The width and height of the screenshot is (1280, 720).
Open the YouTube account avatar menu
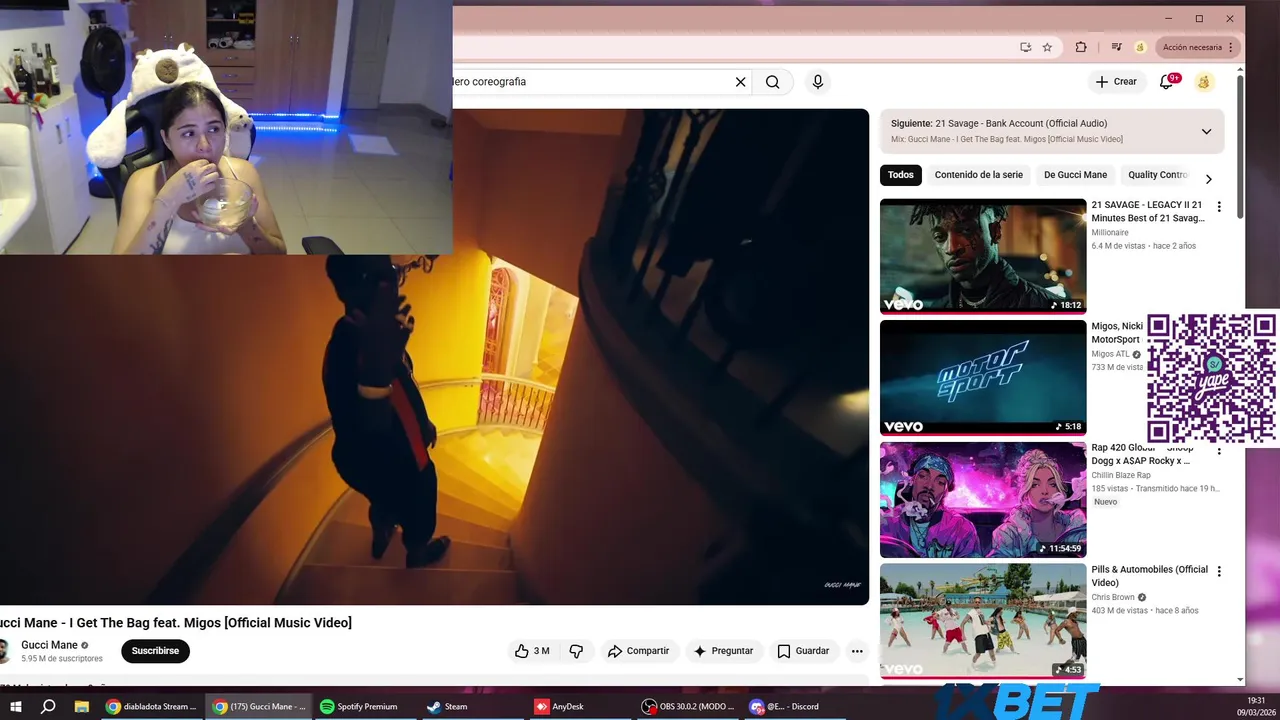(x=1204, y=82)
